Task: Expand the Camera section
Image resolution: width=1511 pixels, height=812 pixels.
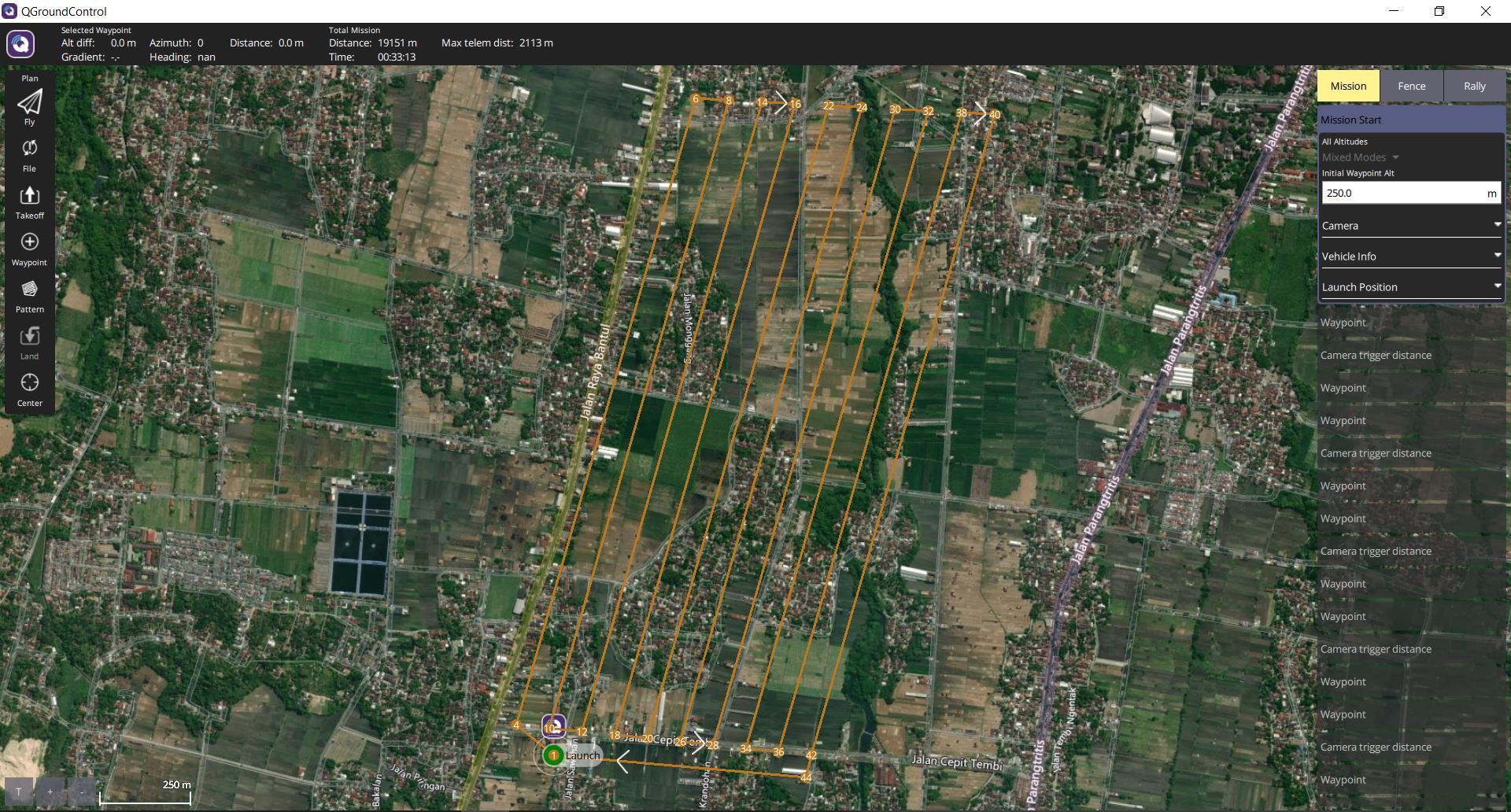Action: click(1410, 226)
